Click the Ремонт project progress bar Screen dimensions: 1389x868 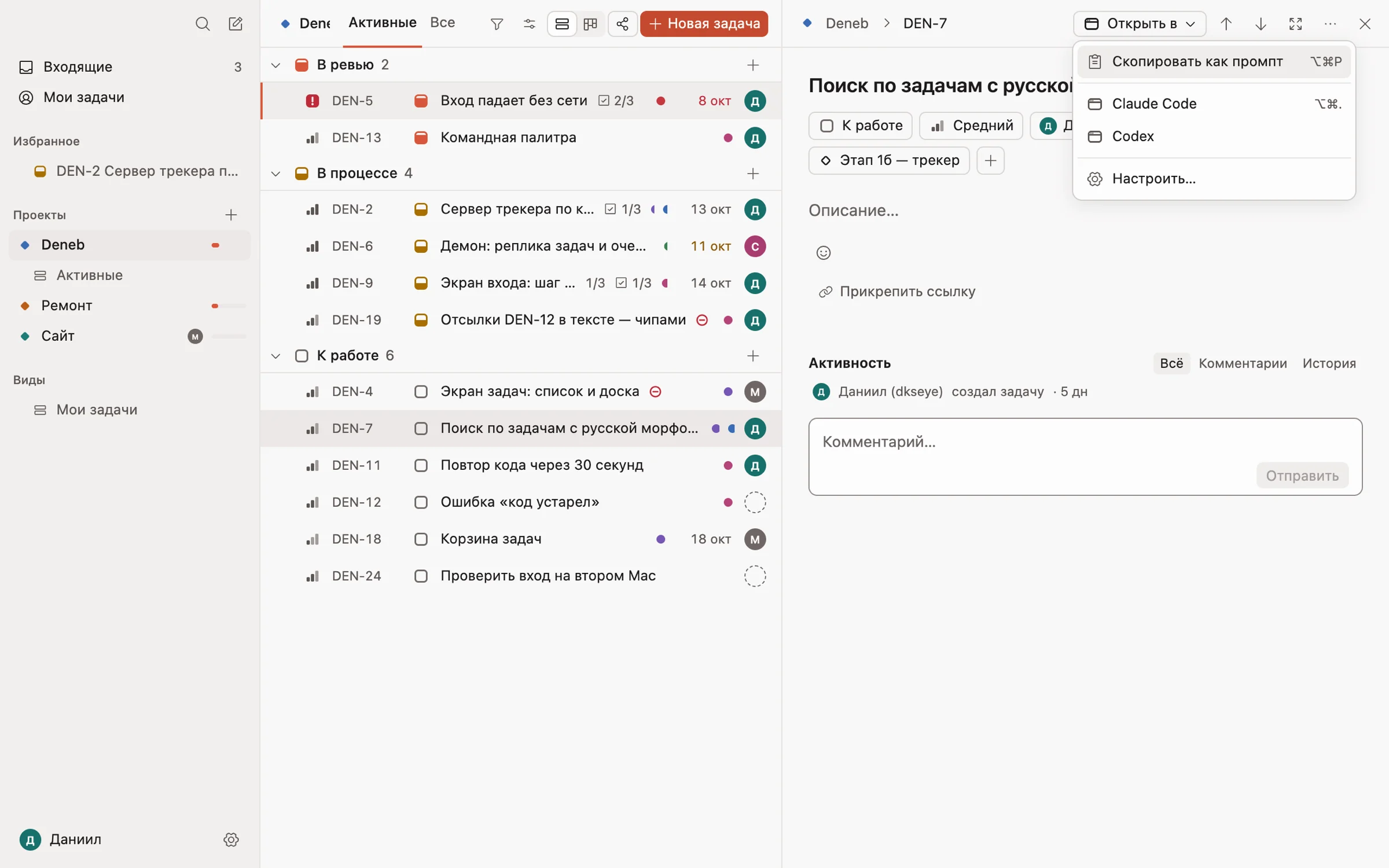click(x=229, y=306)
